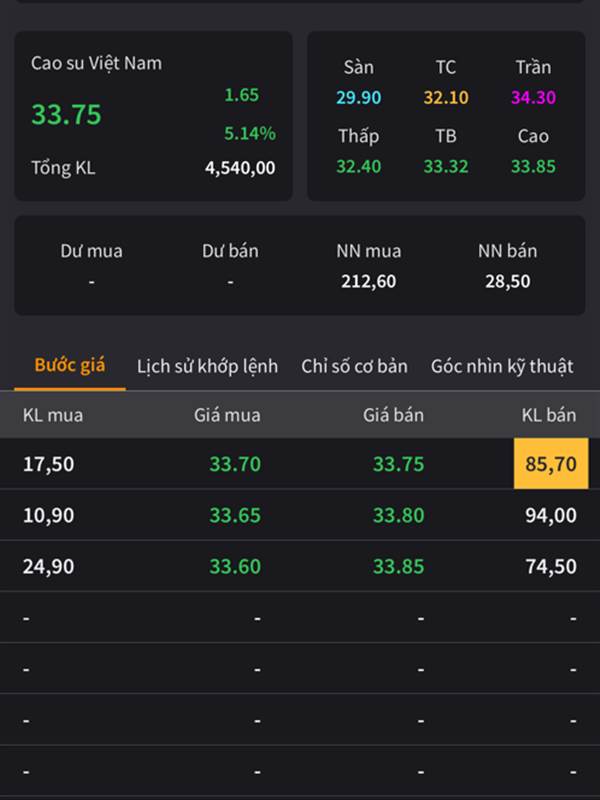600x800 pixels.
Task: Open the Góc nhìn kỹ thuật tab
Action: click(x=502, y=366)
